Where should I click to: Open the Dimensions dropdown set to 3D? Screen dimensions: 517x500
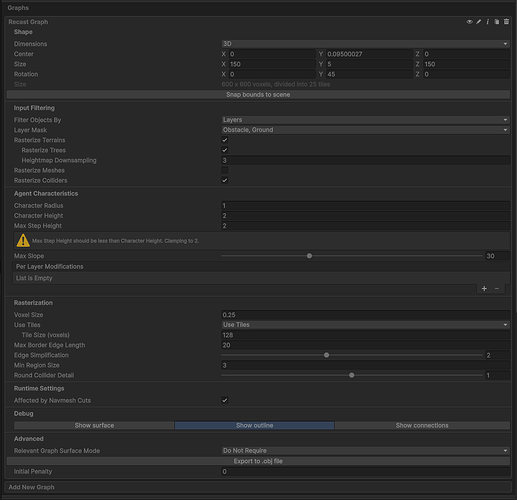pos(365,44)
